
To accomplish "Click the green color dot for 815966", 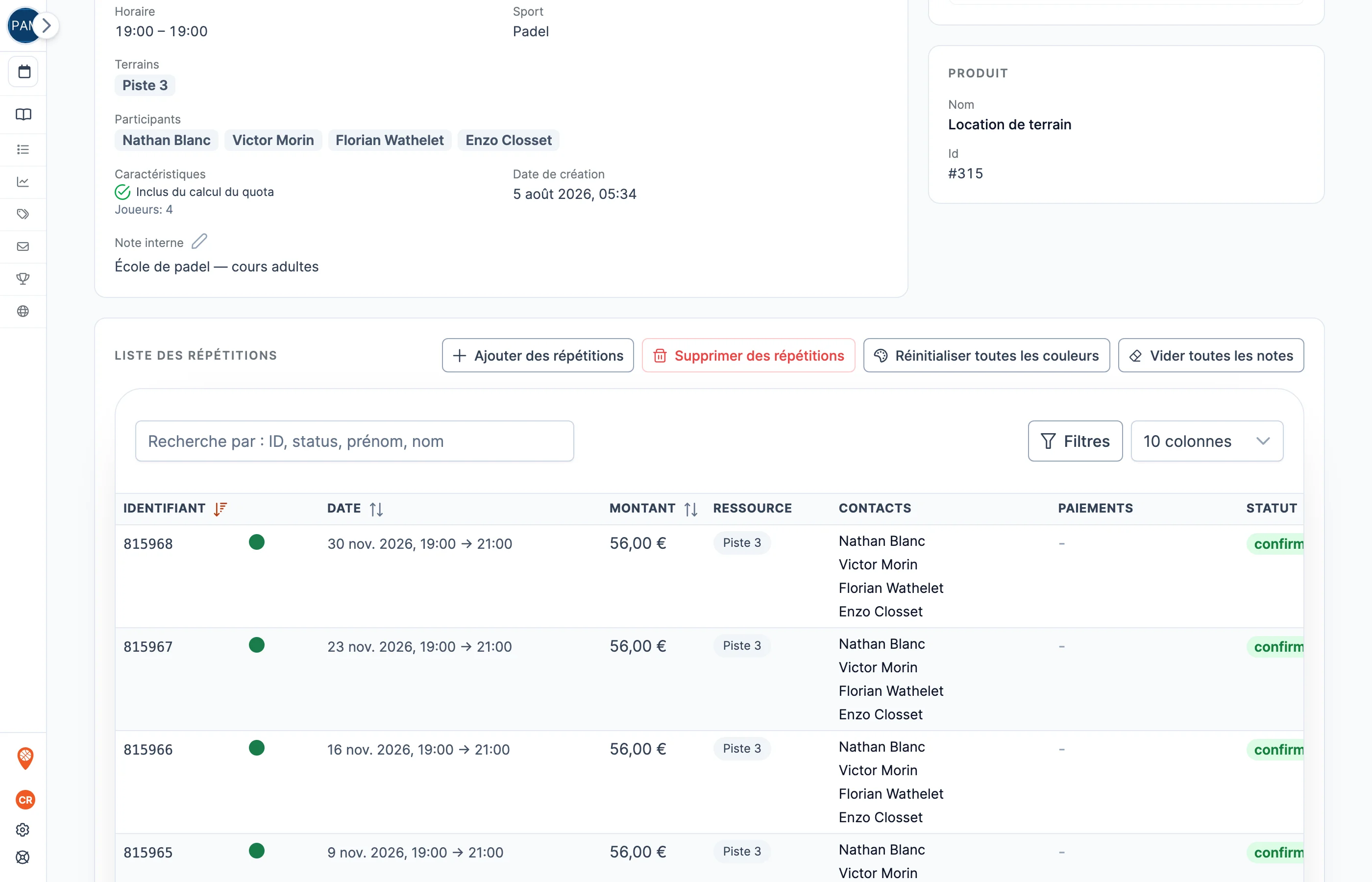I will (257, 748).
